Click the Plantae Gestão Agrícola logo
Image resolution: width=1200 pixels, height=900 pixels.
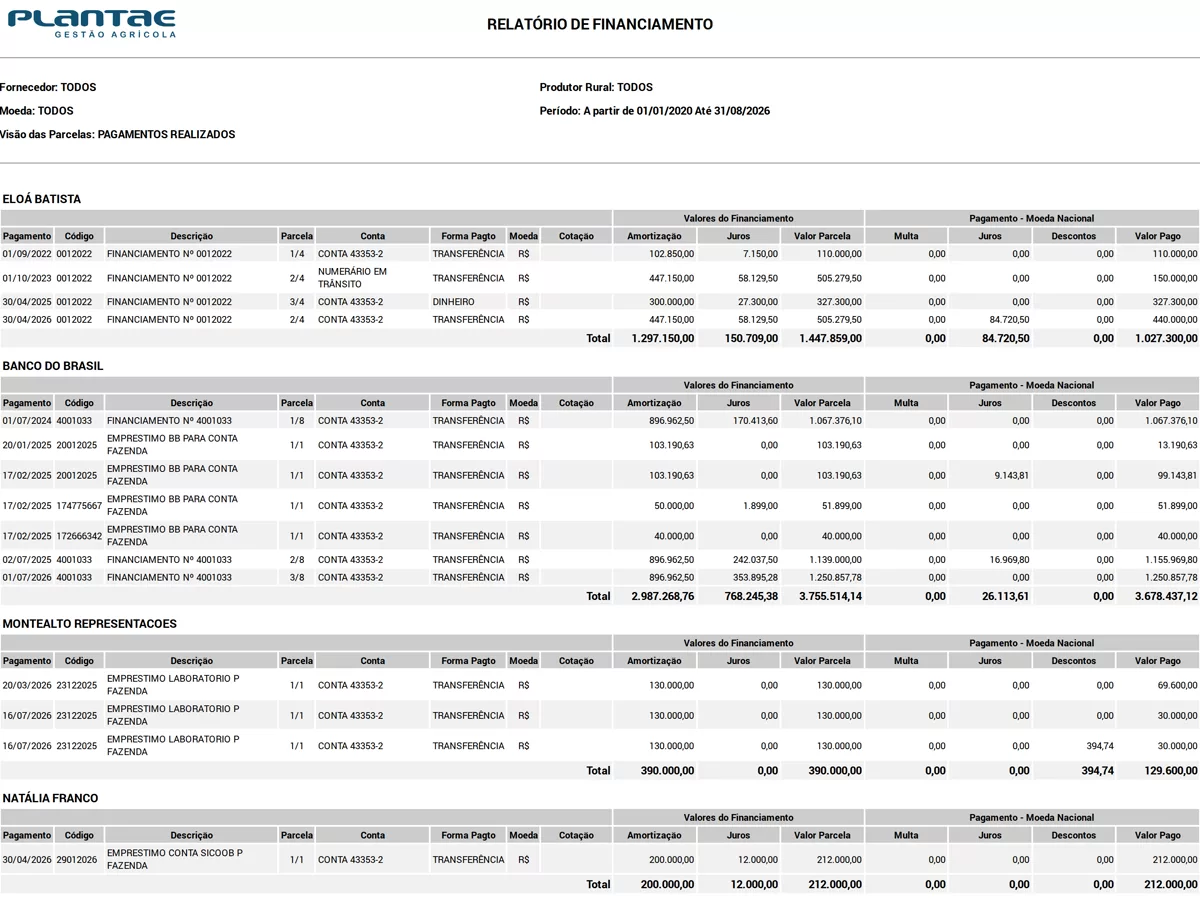tap(92, 24)
